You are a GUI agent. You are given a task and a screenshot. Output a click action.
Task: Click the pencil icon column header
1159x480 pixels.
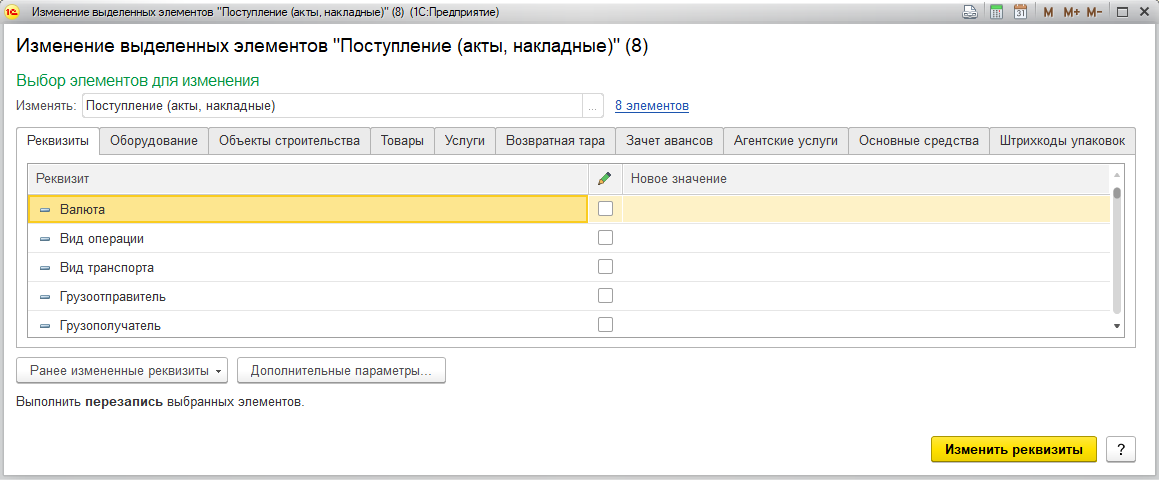coord(605,178)
